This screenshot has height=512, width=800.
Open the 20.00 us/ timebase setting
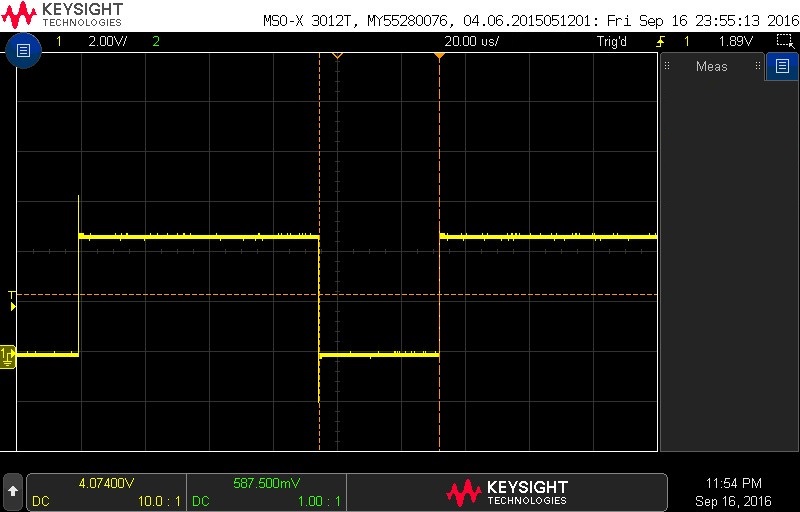point(471,41)
